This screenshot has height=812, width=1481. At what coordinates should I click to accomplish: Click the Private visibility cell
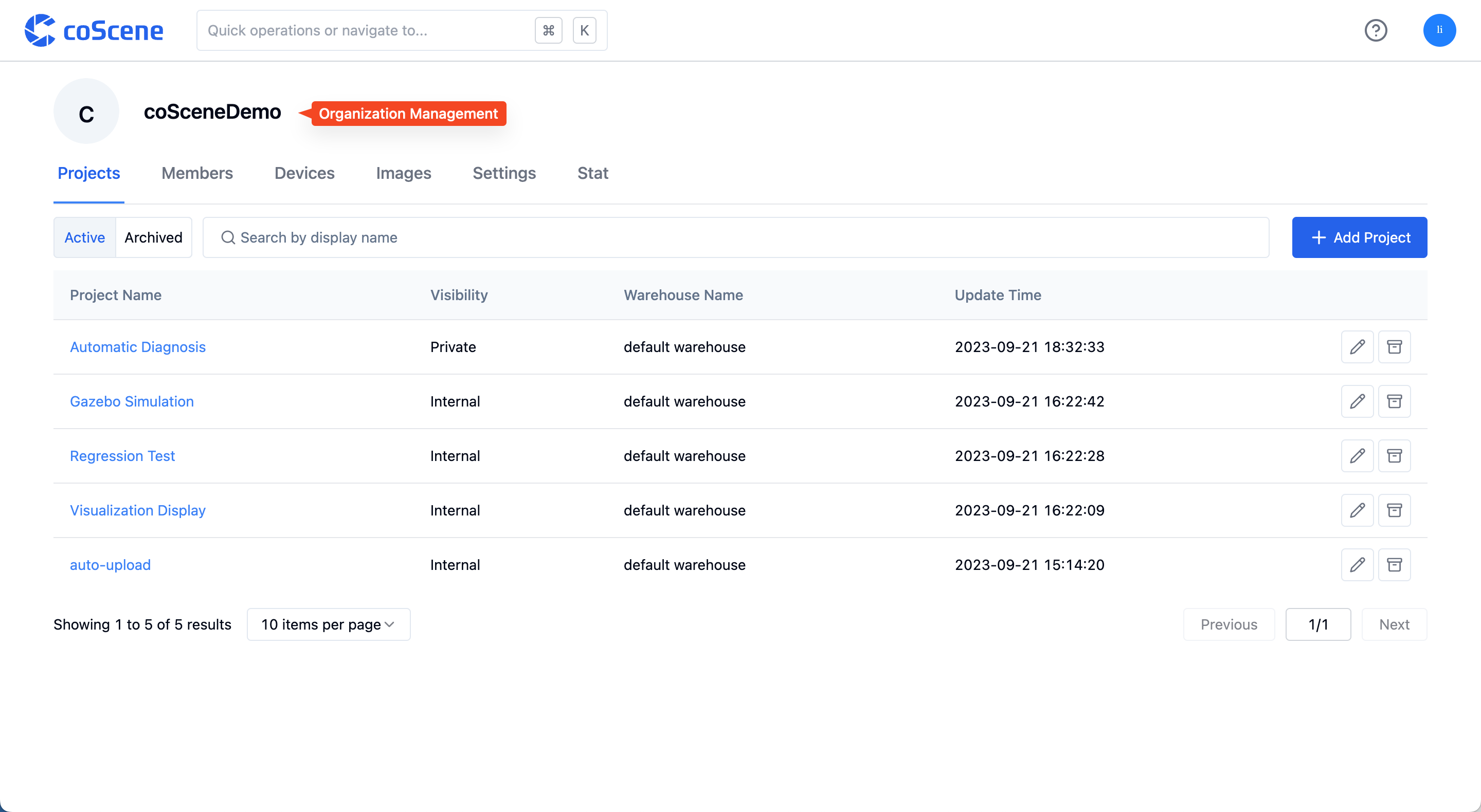(453, 347)
